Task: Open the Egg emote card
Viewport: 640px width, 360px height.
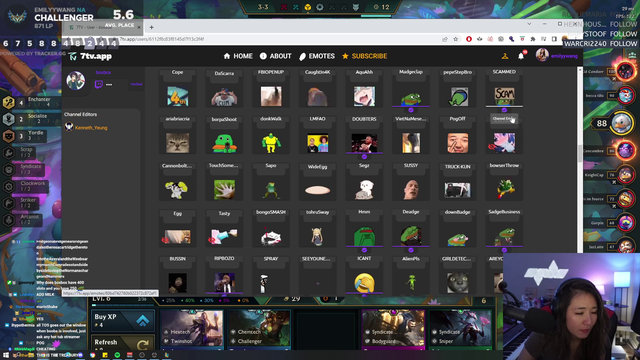Action: pos(178,229)
